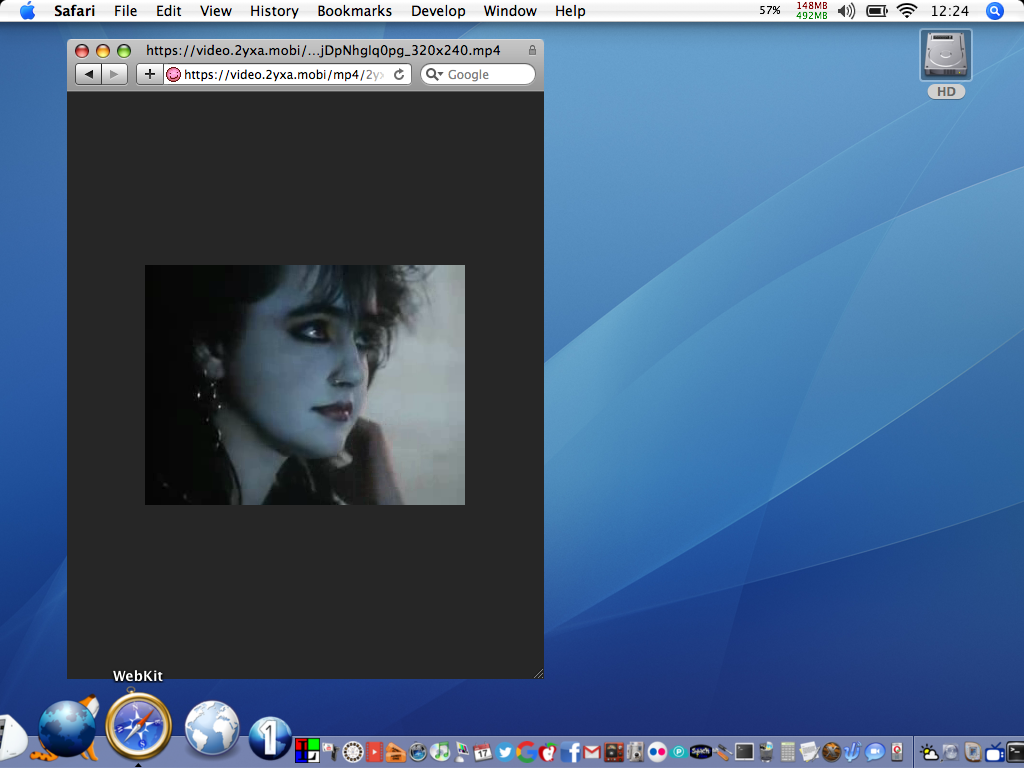1024x768 pixels.
Task: Open the white globe browser in Dock
Action: 212,728
